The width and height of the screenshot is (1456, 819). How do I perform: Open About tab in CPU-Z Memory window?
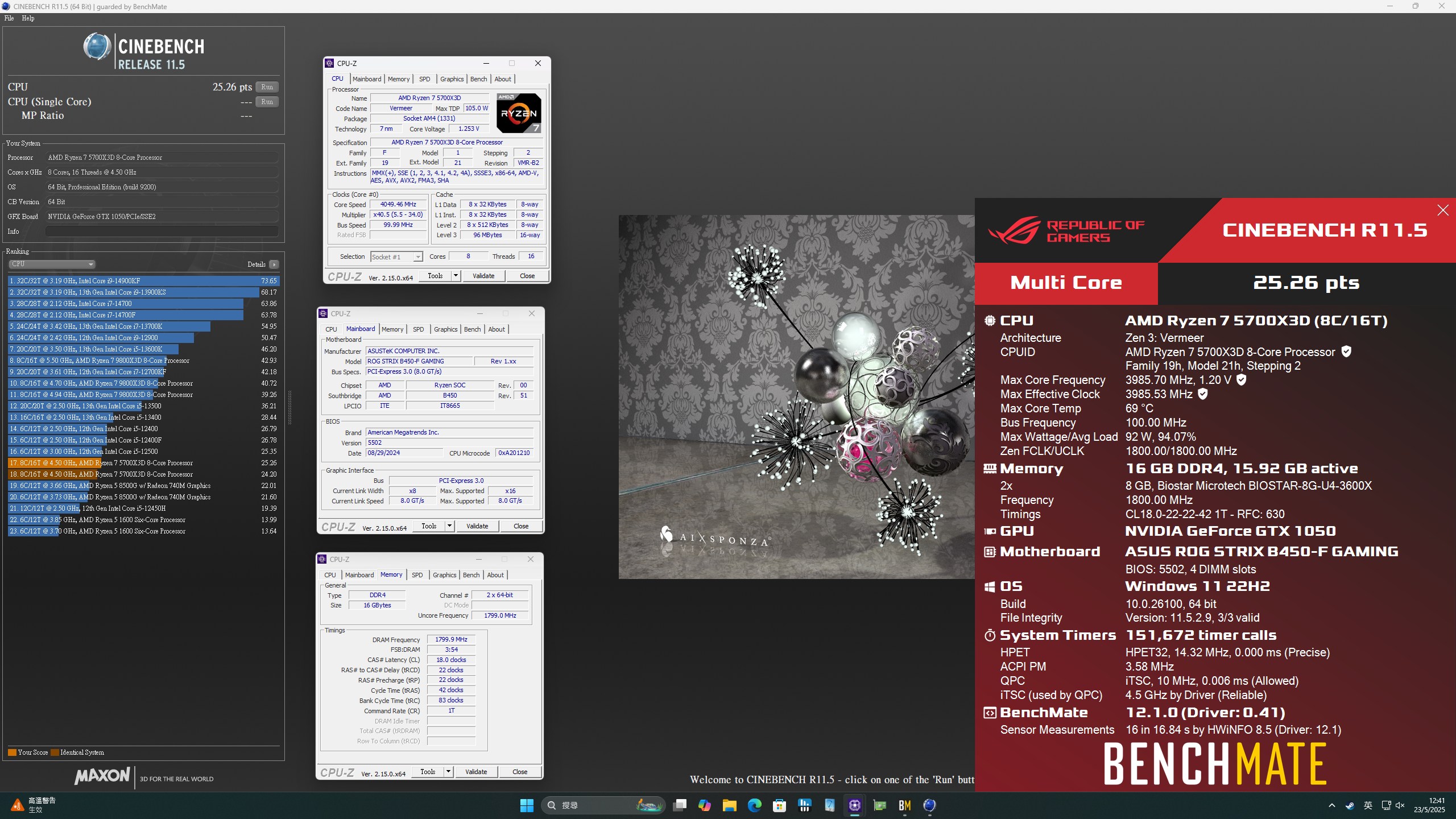point(495,575)
